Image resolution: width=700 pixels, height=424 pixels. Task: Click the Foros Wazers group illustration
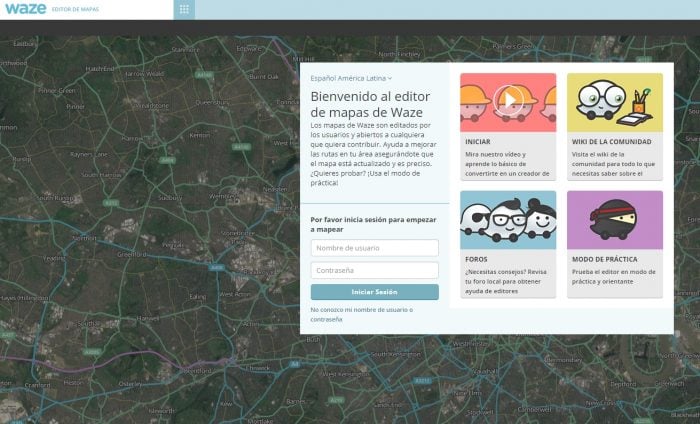click(508, 219)
